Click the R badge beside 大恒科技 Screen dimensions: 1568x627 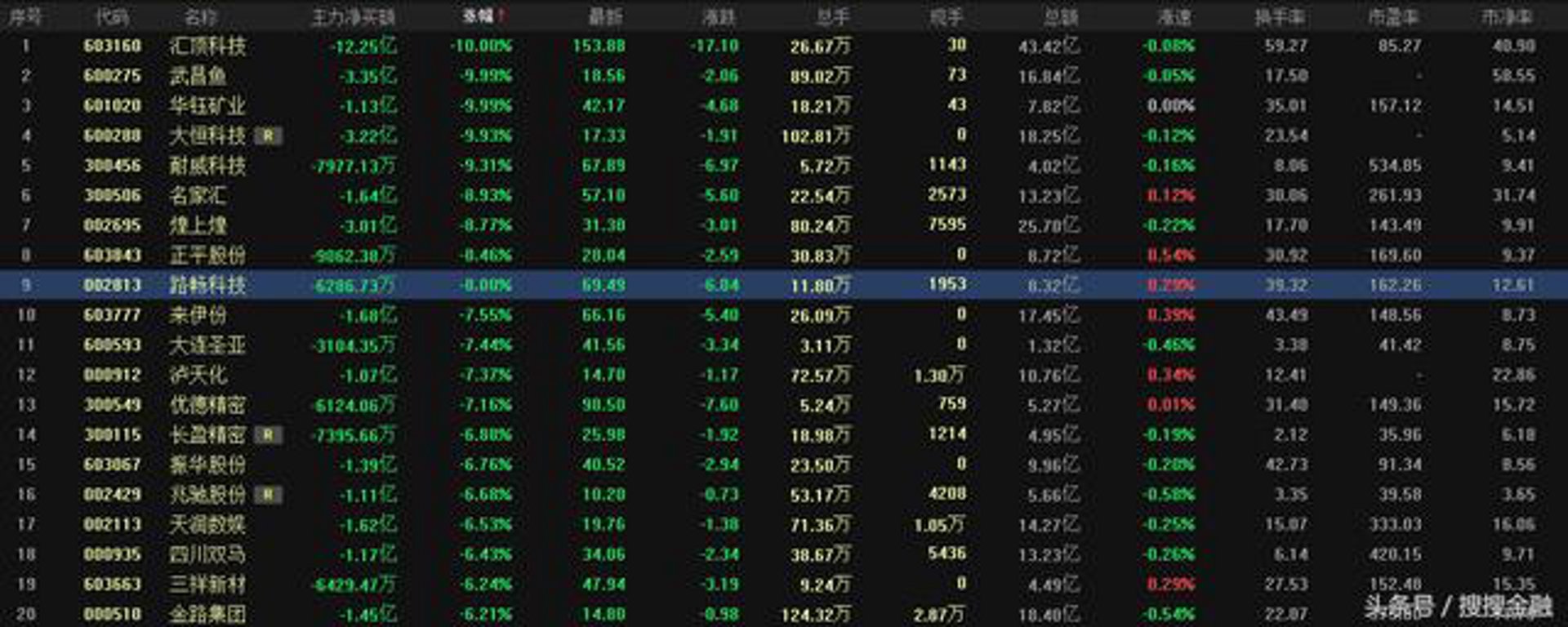(268, 136)
